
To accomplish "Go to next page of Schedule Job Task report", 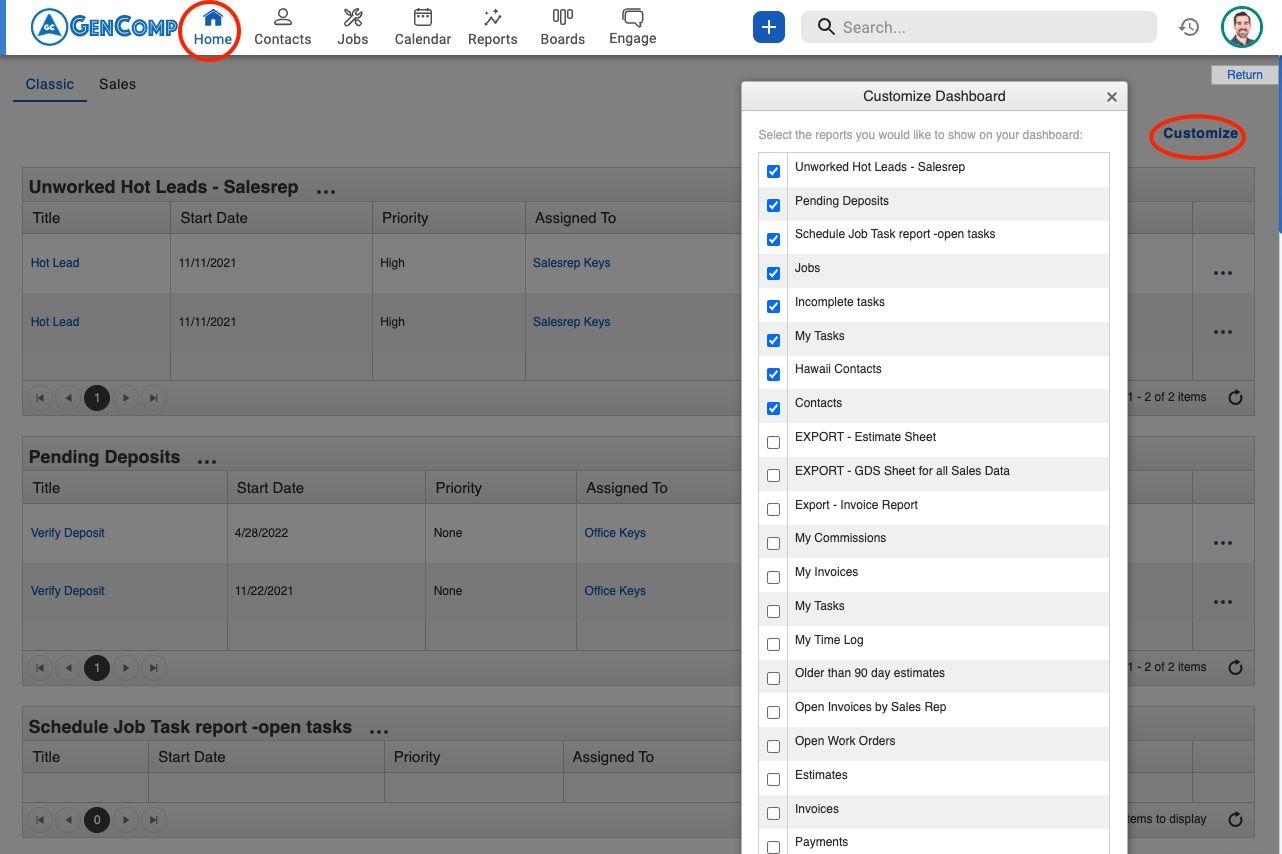I will click(x=126, y=820).
